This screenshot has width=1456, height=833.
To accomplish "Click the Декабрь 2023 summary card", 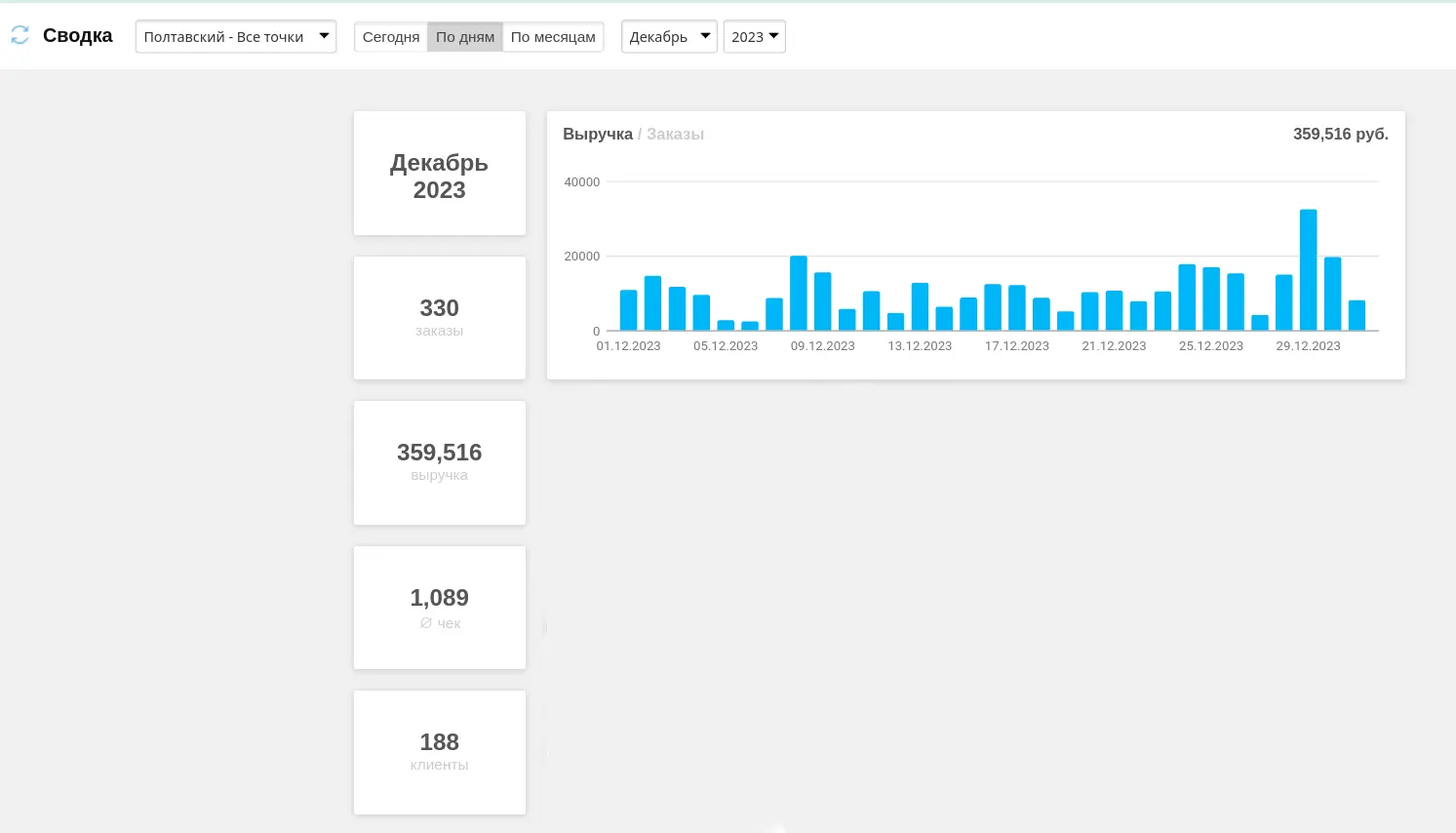I will (439, 174).
